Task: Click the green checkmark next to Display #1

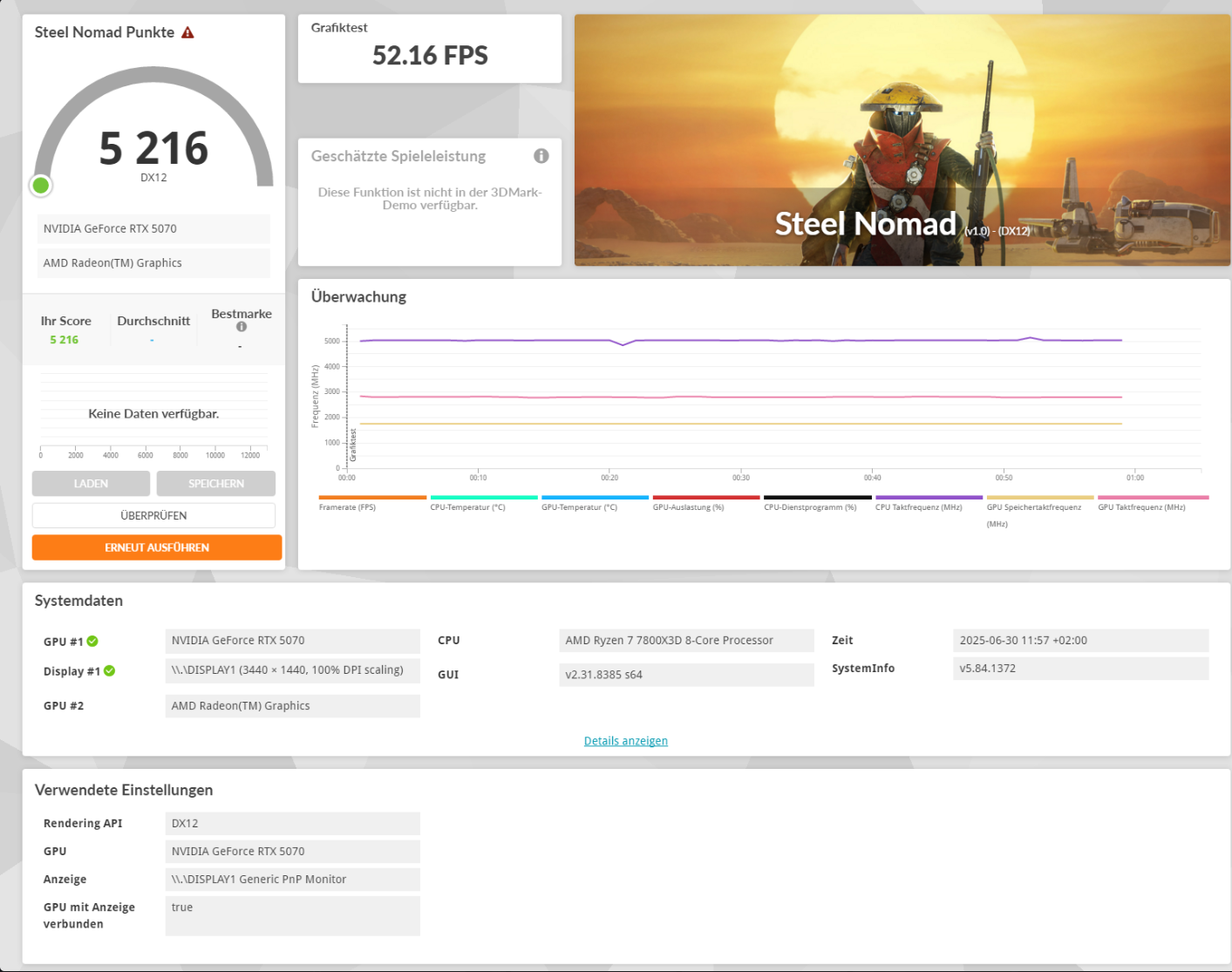Action: coord(109,671)
